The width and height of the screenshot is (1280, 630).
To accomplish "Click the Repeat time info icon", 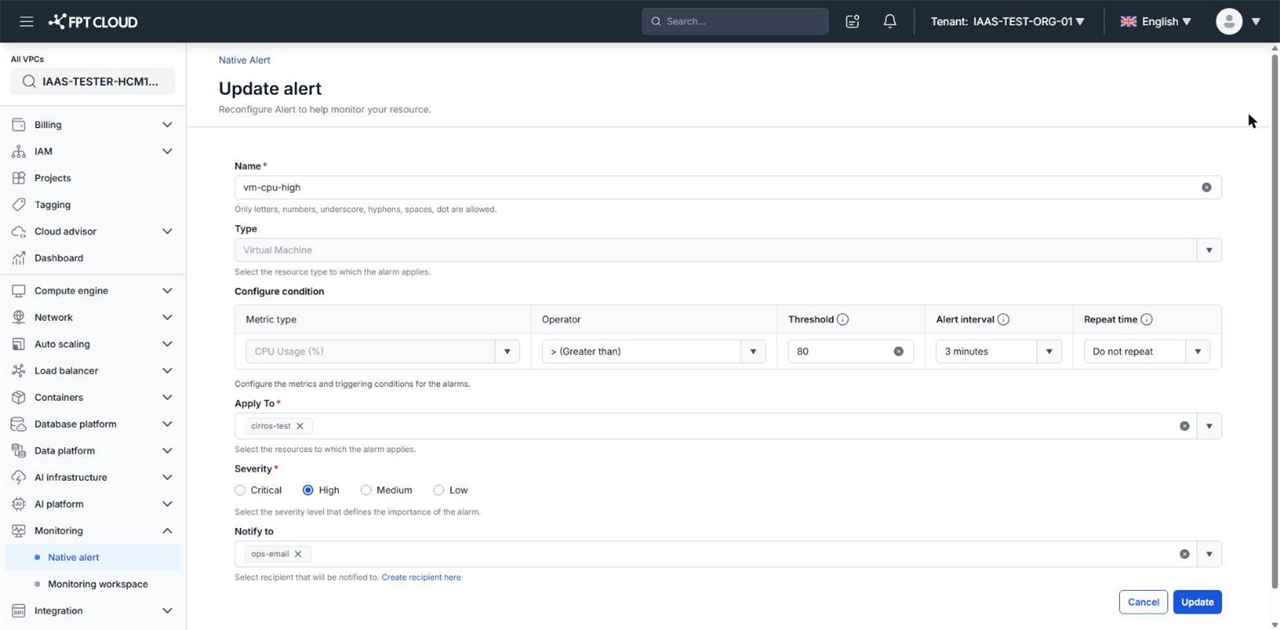I will click(x=1146, y=320).
